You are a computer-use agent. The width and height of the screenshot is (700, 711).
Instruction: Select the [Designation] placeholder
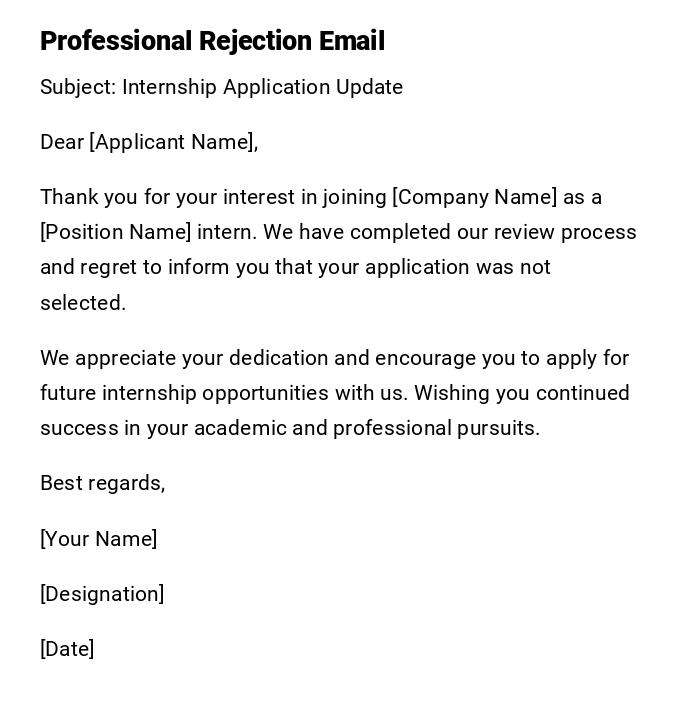tap(102, 594)
